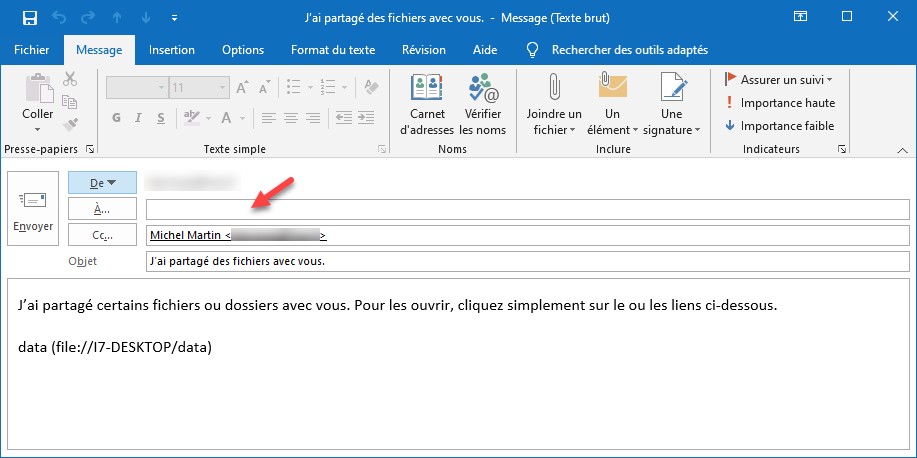Click the format painter brush icon
The height and width of the screenshot is (458, 917).
coord(70,124)
